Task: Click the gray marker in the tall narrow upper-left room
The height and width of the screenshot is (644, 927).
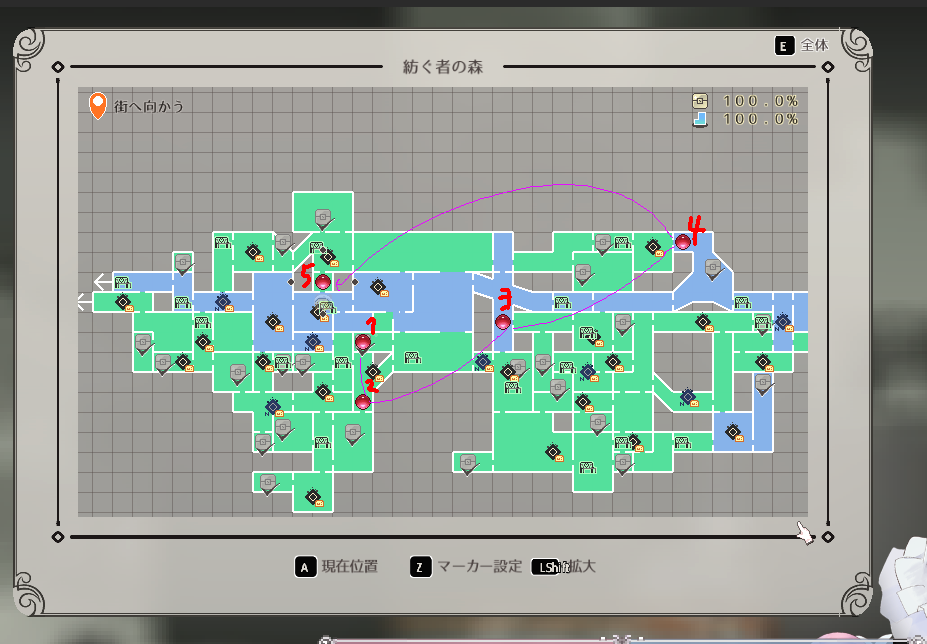Action: [x=184, y=263]
